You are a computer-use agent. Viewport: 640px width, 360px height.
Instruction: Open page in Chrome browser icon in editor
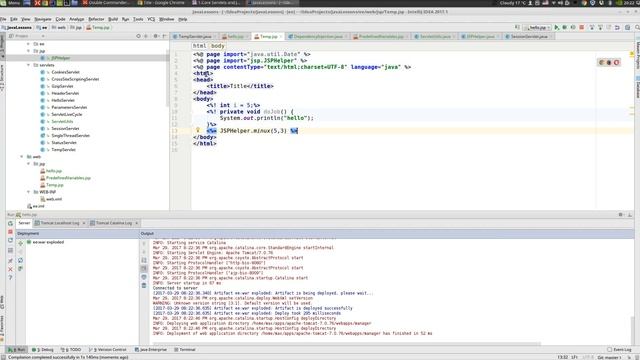(601, 62)
